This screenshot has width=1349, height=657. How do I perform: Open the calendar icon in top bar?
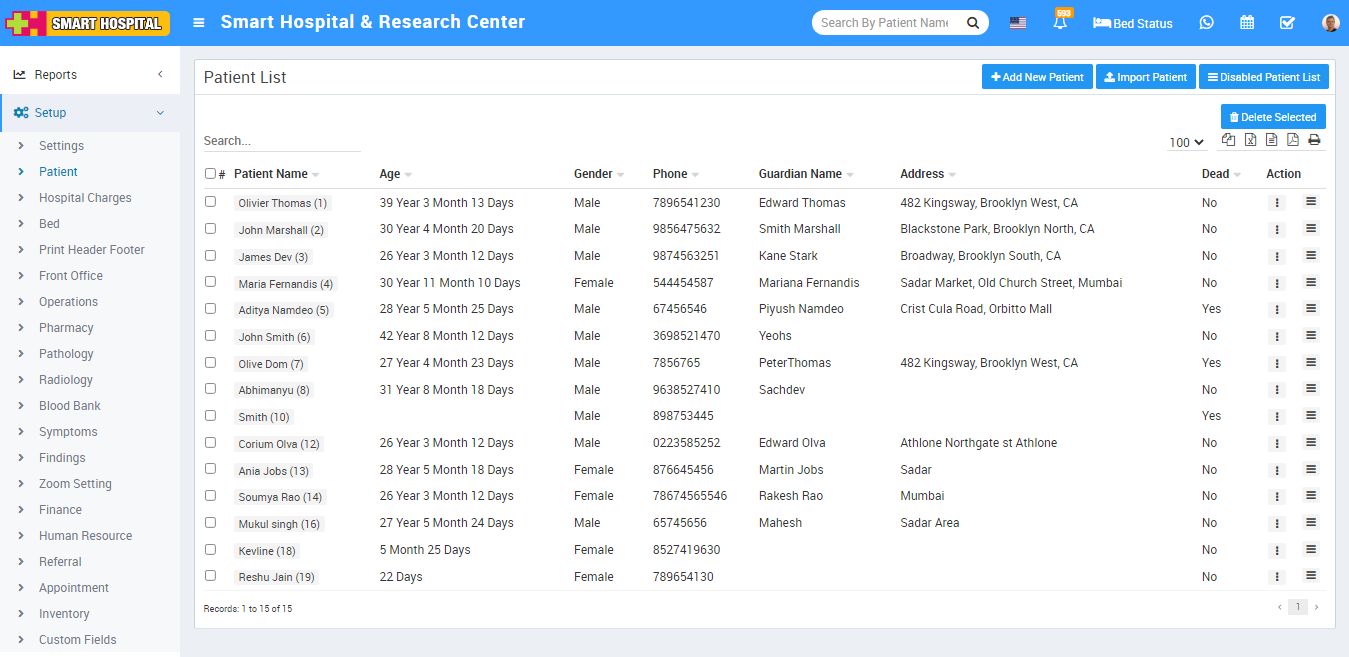1247,23
